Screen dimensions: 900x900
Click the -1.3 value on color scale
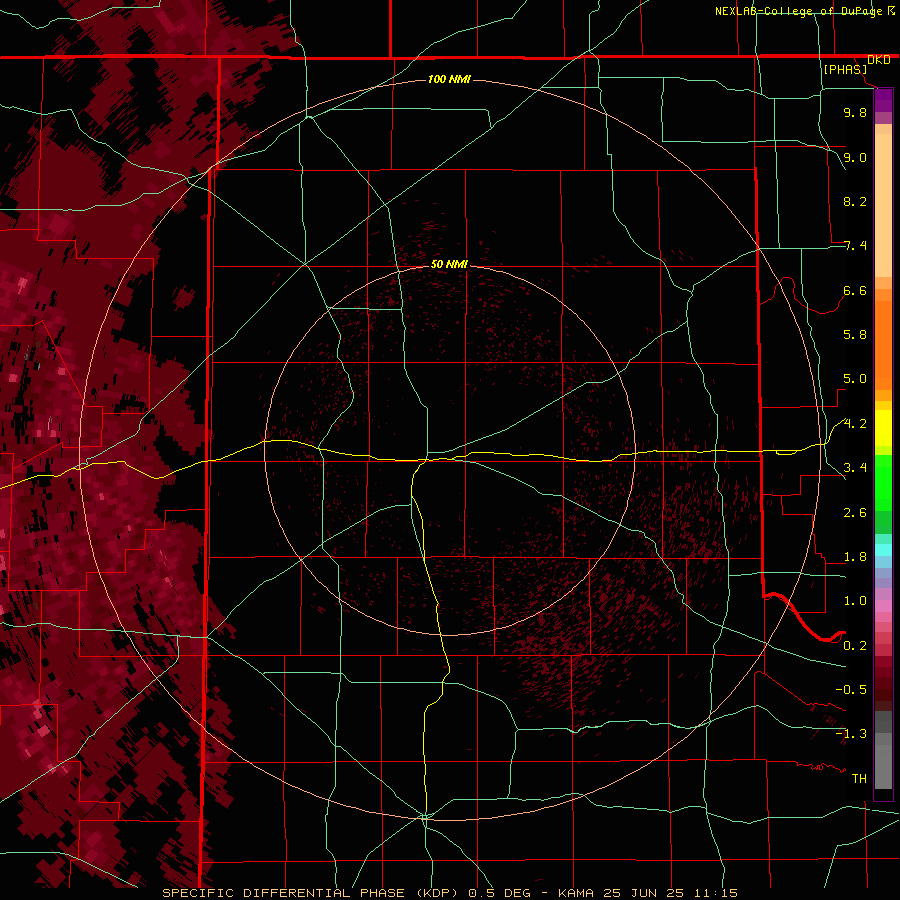pos(851,734)
